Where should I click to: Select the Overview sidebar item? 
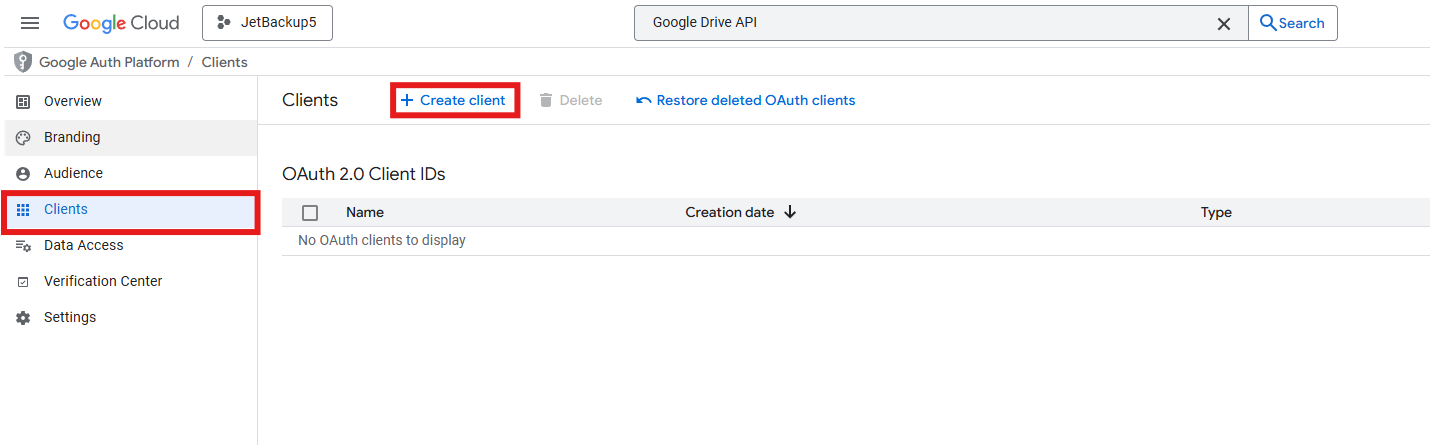coord(73,101)
